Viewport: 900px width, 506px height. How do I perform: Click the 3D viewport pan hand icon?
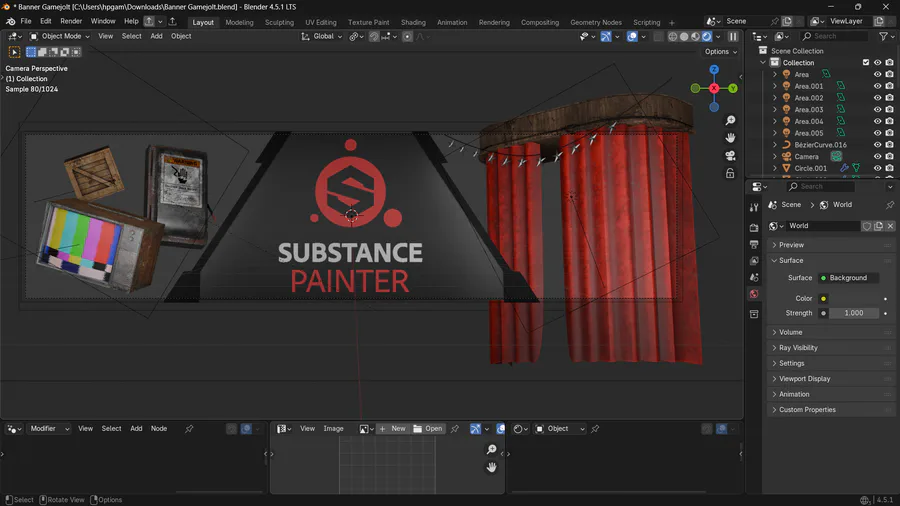(x=730, y=138)
